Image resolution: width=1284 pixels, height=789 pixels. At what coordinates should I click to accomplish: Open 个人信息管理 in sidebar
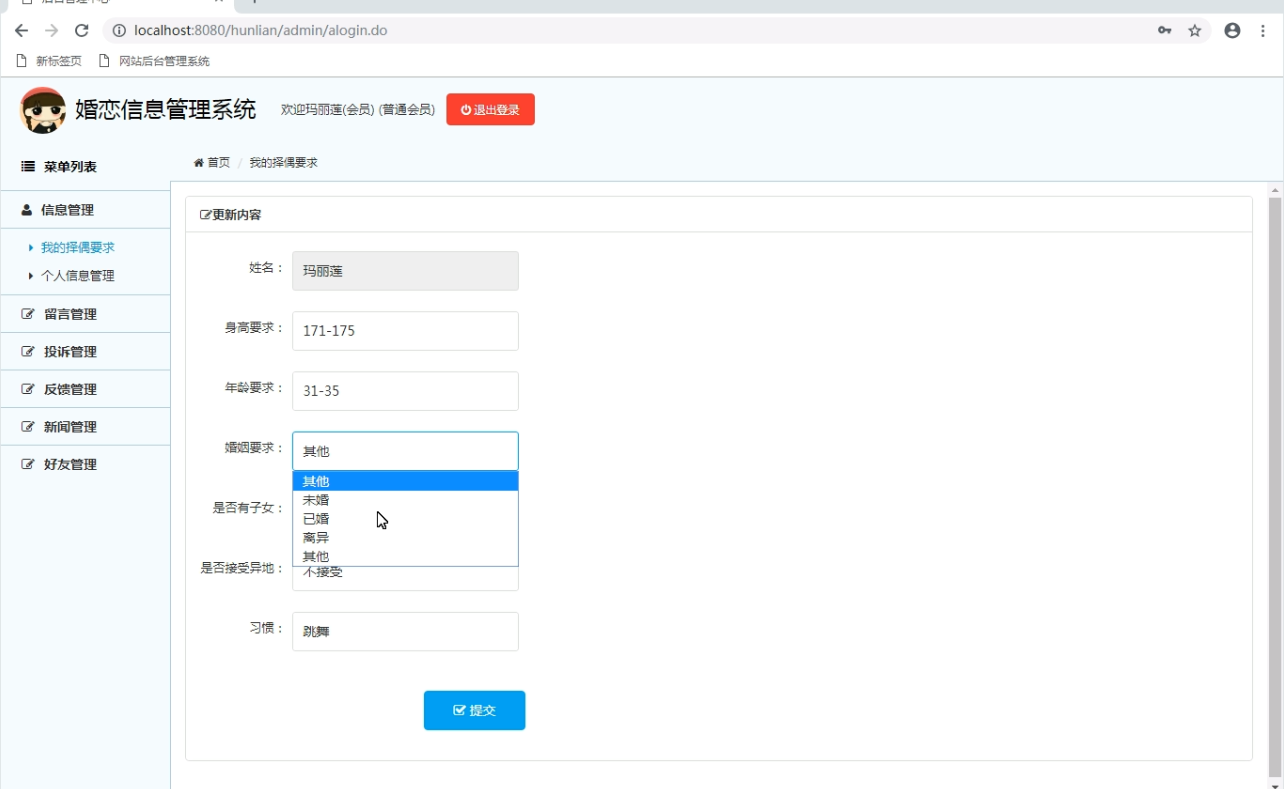click(78, 276)
